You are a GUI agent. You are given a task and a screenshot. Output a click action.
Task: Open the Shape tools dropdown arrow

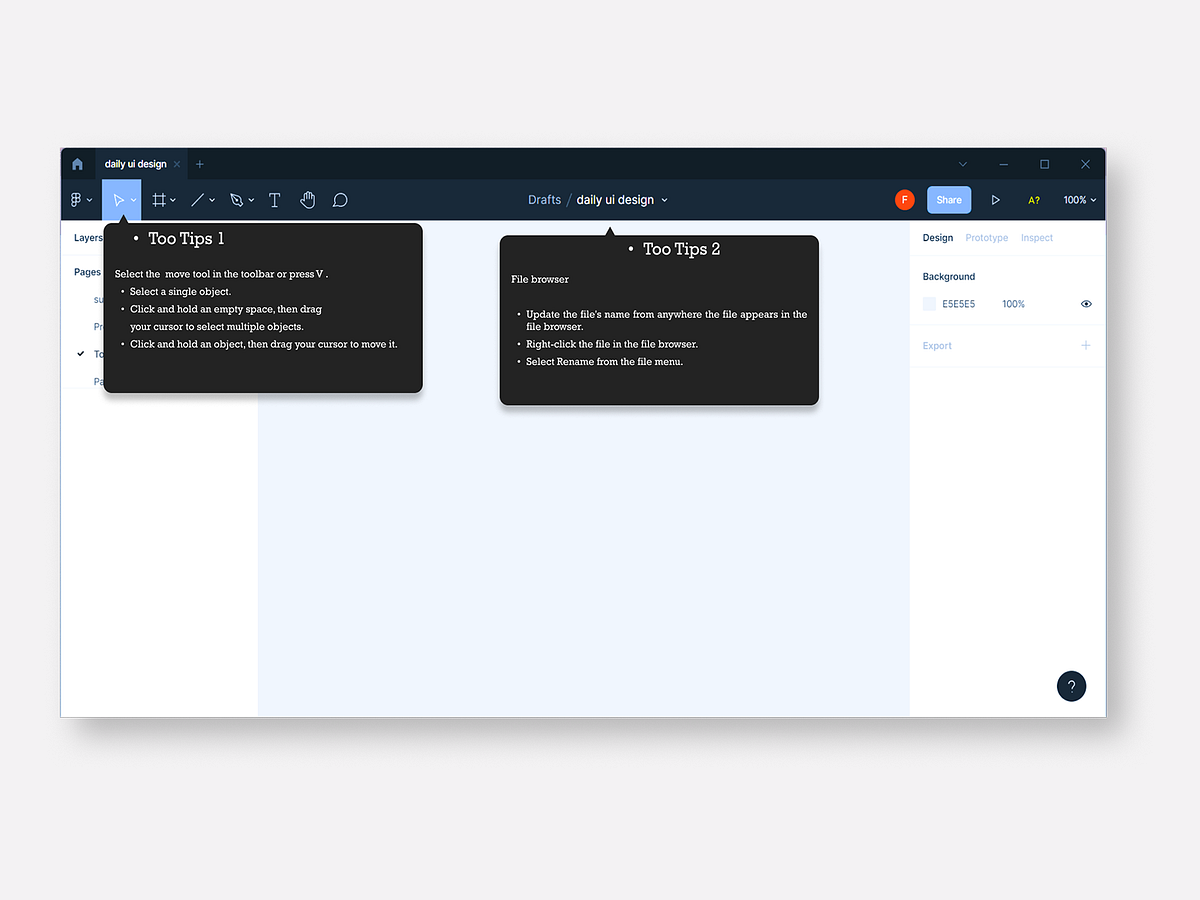pyautogui.click(x=213, y=199)
